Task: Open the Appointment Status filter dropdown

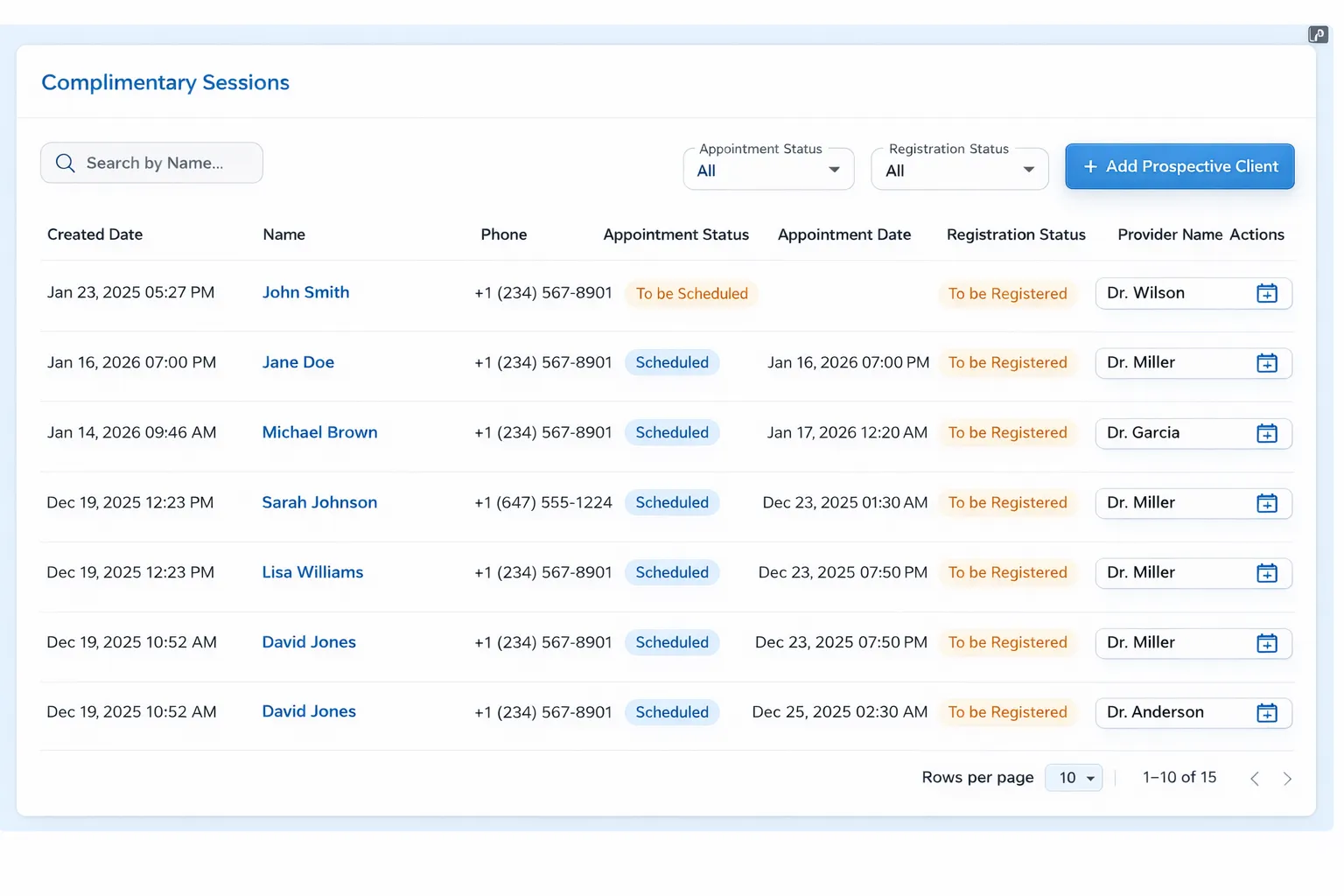Action: 768,169
